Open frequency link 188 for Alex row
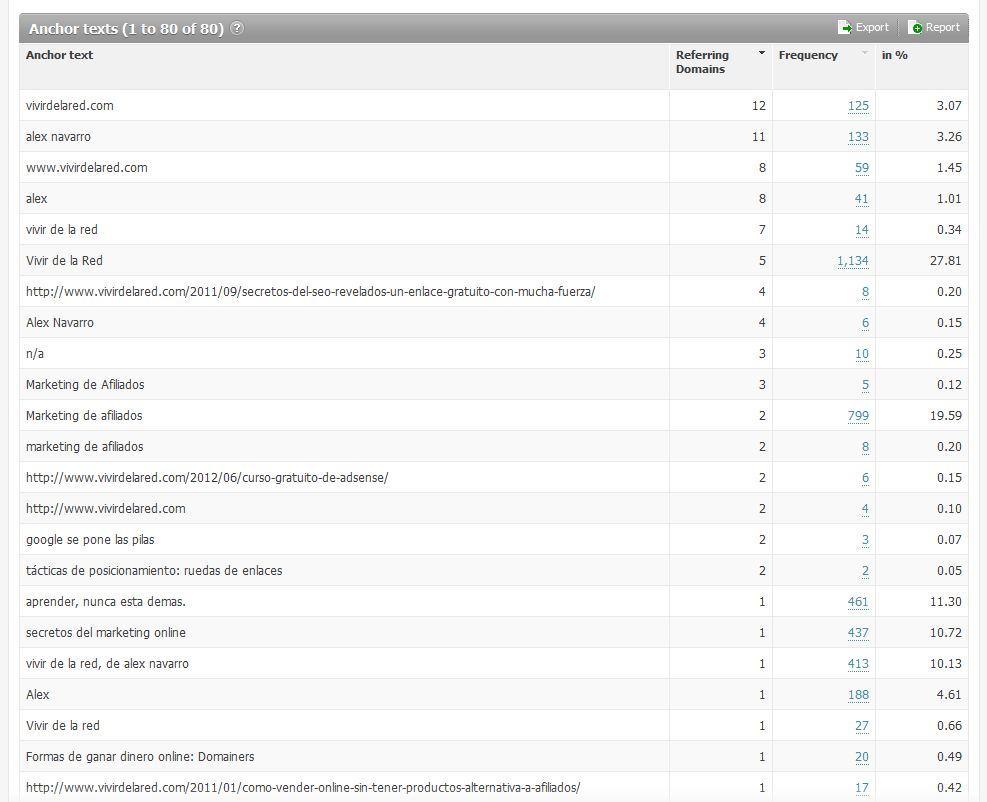Screen dimensions: 987x802 coord(858,694)
